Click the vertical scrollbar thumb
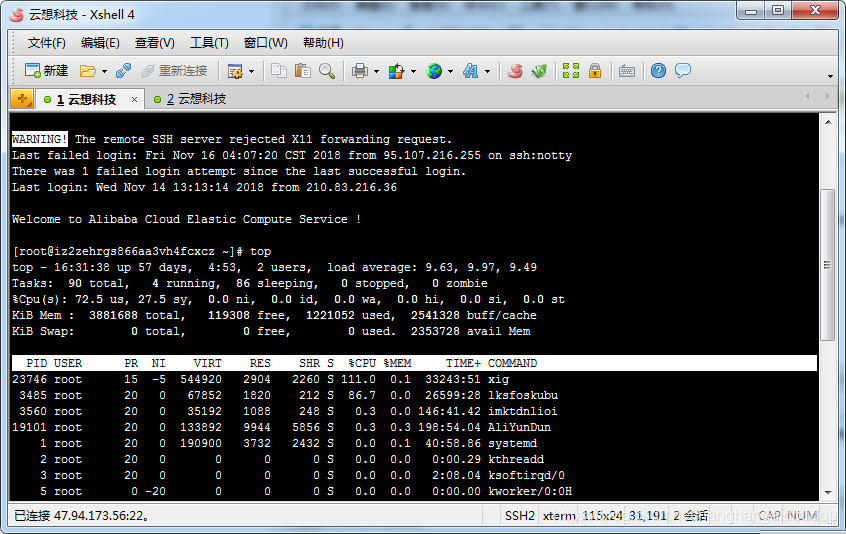The height and width of the screenshot is (534, 846). [828, 264]
